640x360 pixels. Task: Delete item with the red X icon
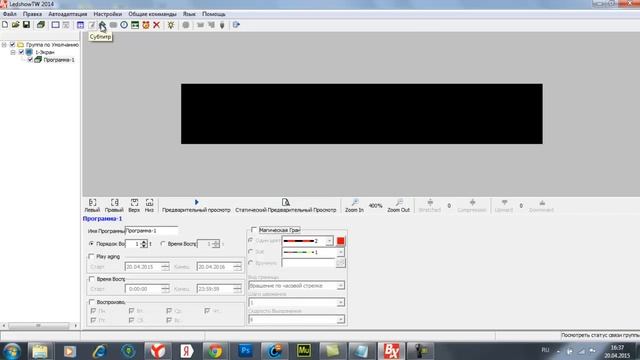click(x=156, y=25)
